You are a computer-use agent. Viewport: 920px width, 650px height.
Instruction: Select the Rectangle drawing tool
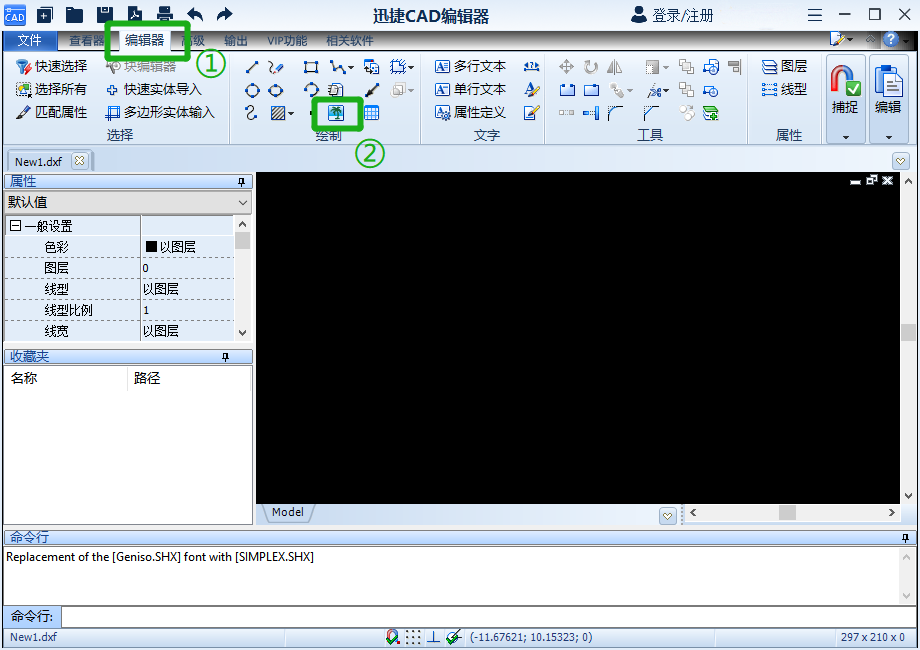click(x=311, y=67)
